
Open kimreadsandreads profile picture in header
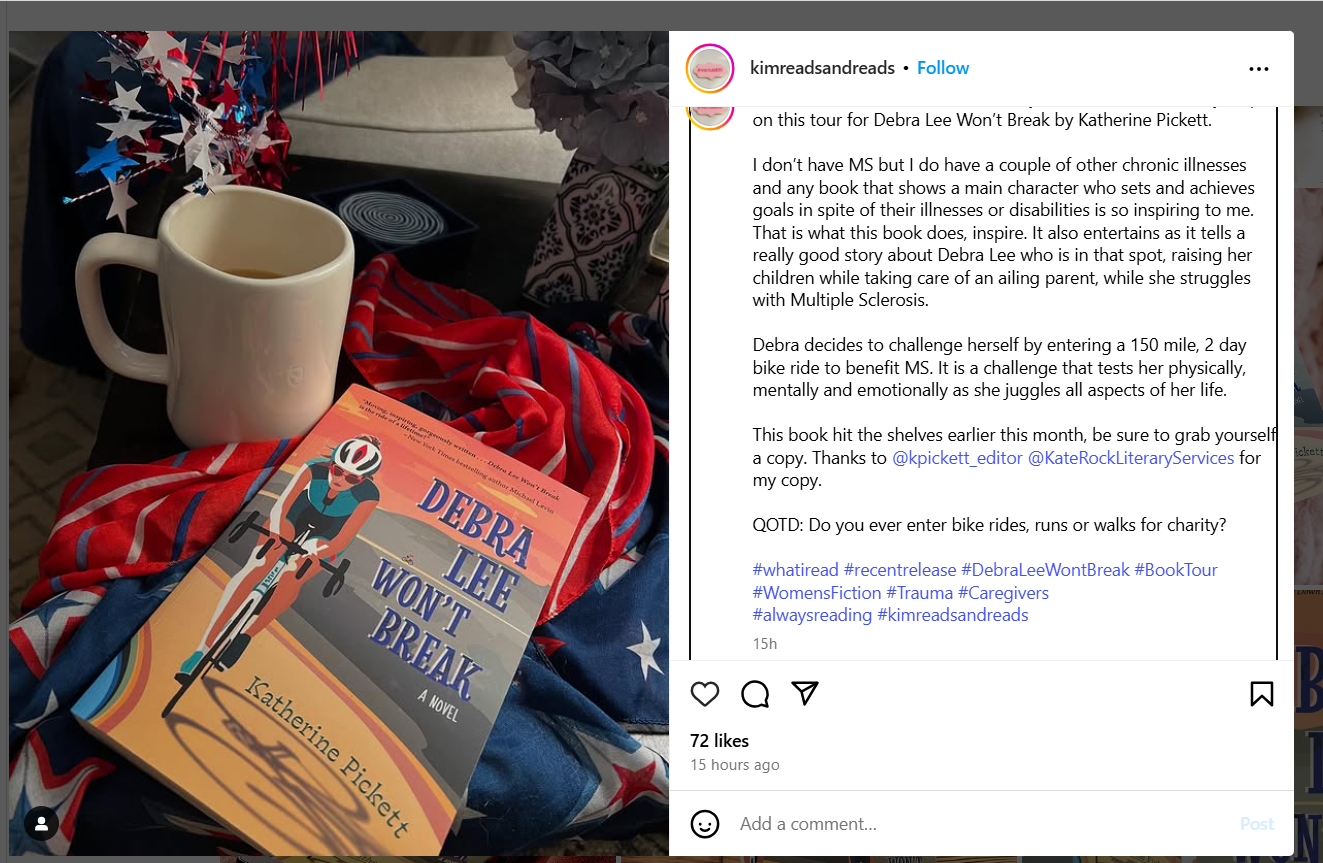(710, 68)
